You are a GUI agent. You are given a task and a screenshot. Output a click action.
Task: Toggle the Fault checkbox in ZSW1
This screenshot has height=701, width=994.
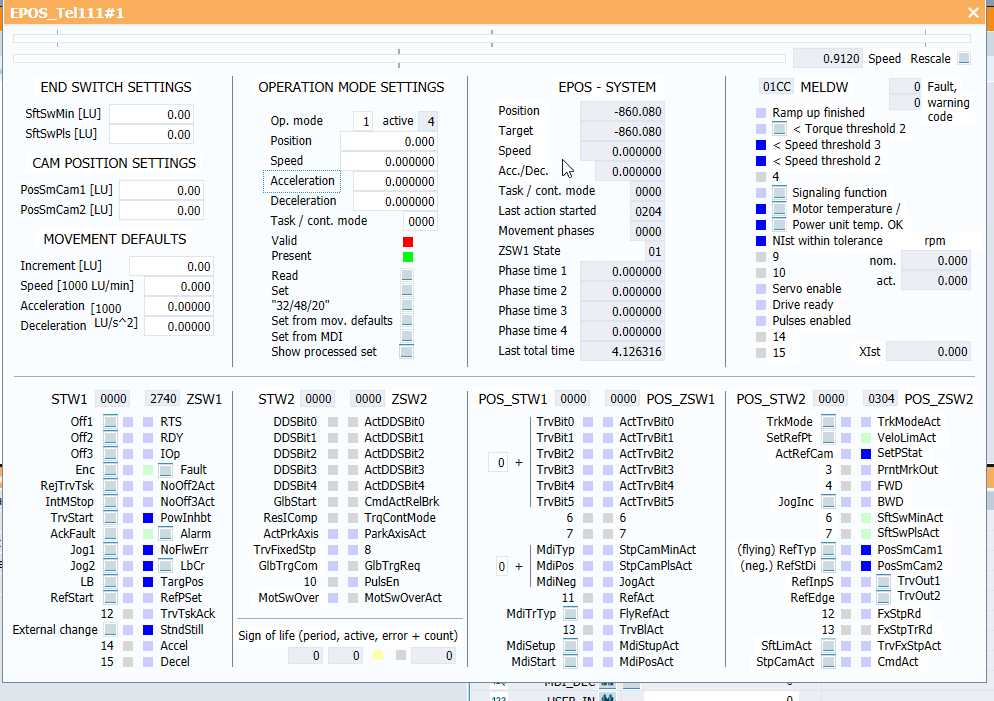165,470
